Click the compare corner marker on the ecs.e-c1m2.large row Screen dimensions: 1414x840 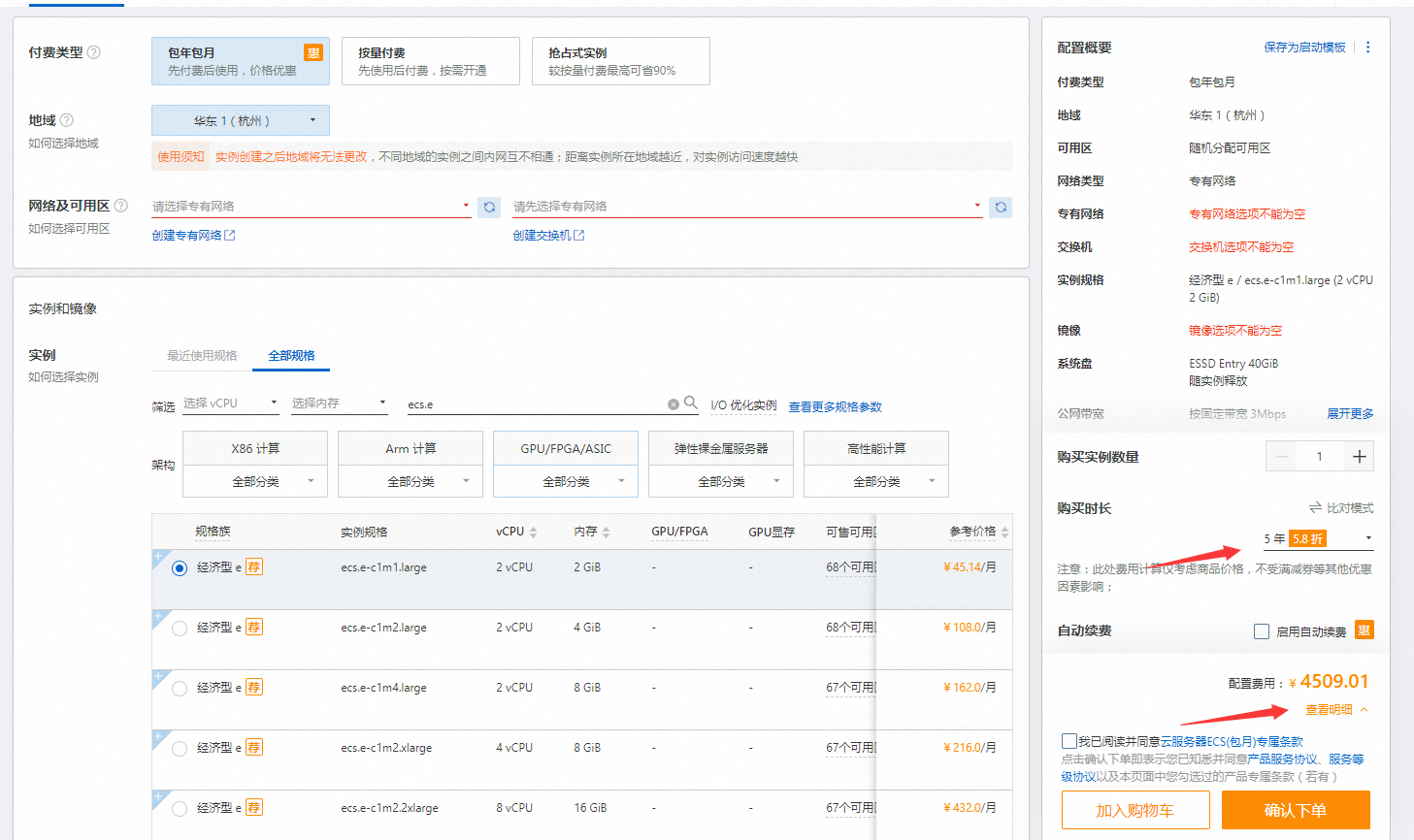pyautogui.click(x=158, y=616)
